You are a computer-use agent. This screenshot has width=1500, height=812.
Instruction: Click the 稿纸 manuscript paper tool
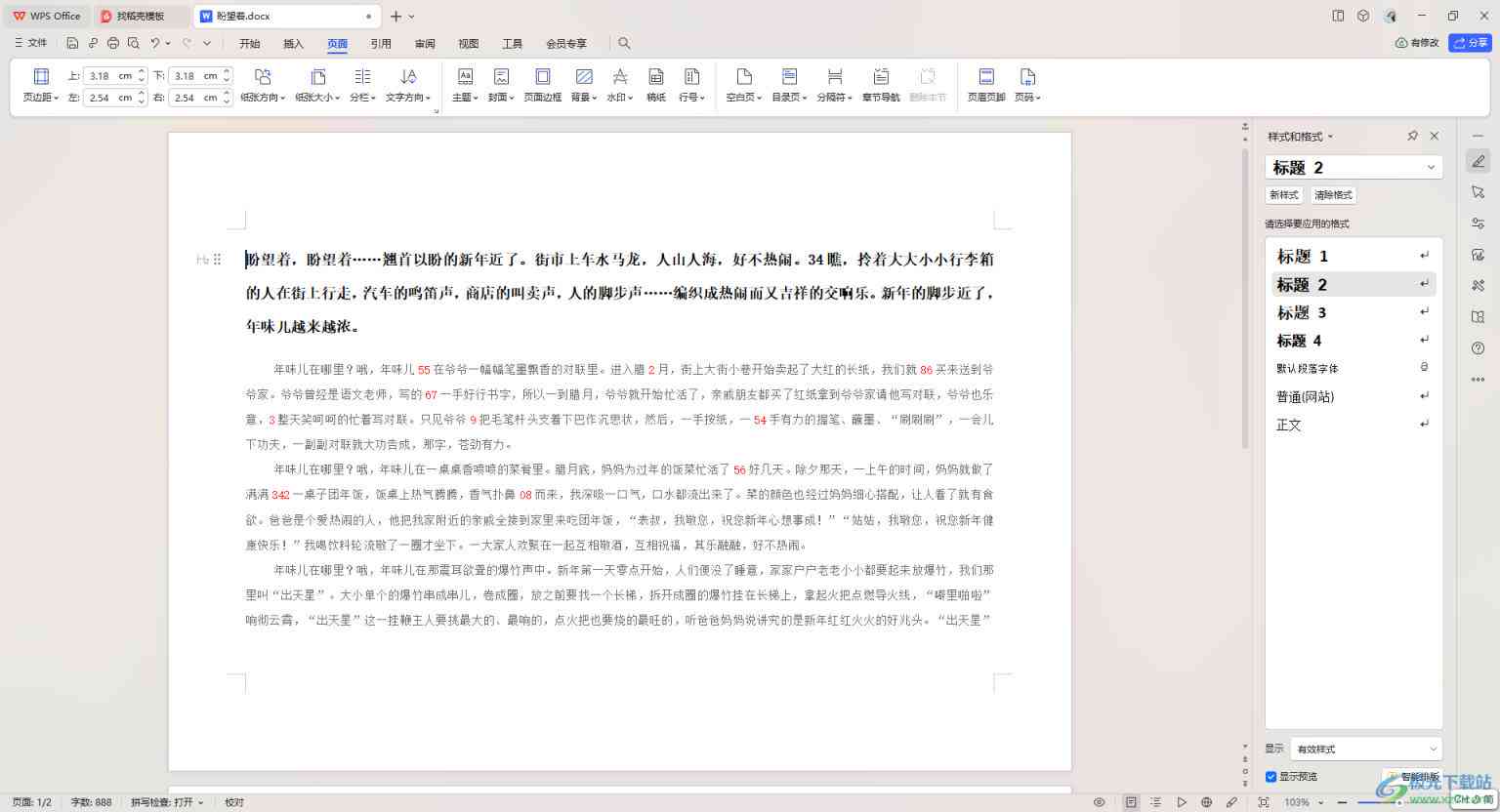coord(656,85)
